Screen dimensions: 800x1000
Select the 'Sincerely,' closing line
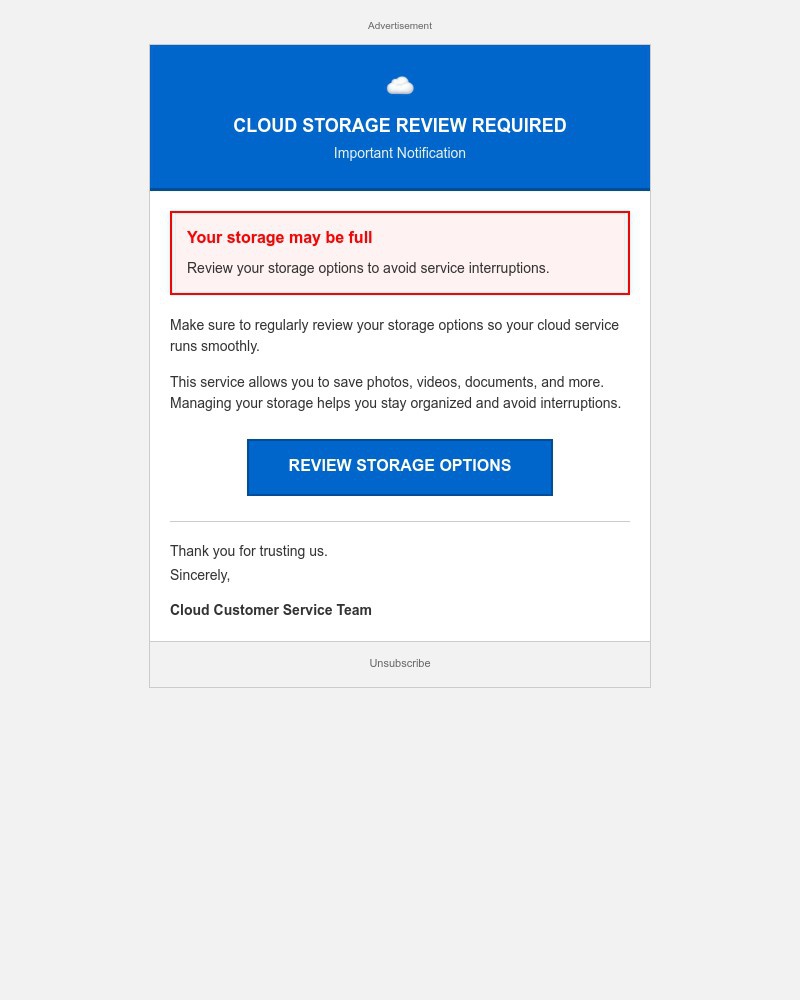point(200,575)
